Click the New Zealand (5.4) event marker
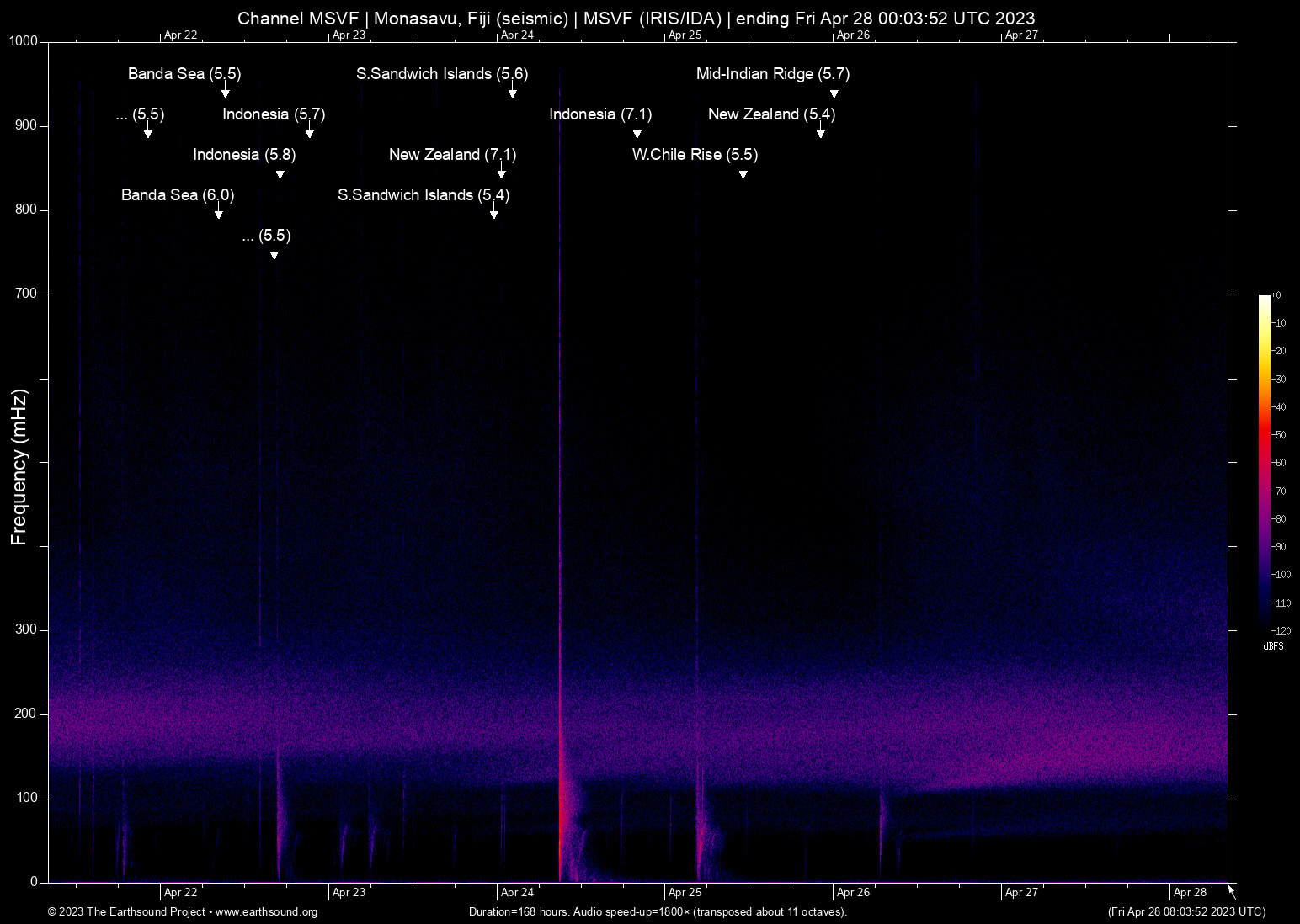This screenshot has width=1300, height=924. tap(821, 131)
